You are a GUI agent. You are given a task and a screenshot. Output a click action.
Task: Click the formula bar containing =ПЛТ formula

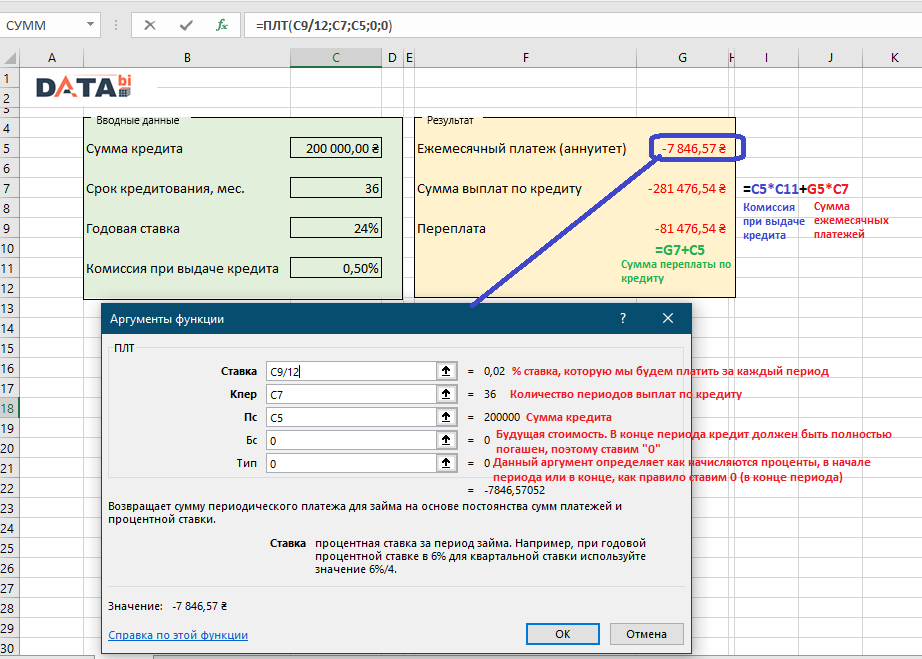click(582, 25)
